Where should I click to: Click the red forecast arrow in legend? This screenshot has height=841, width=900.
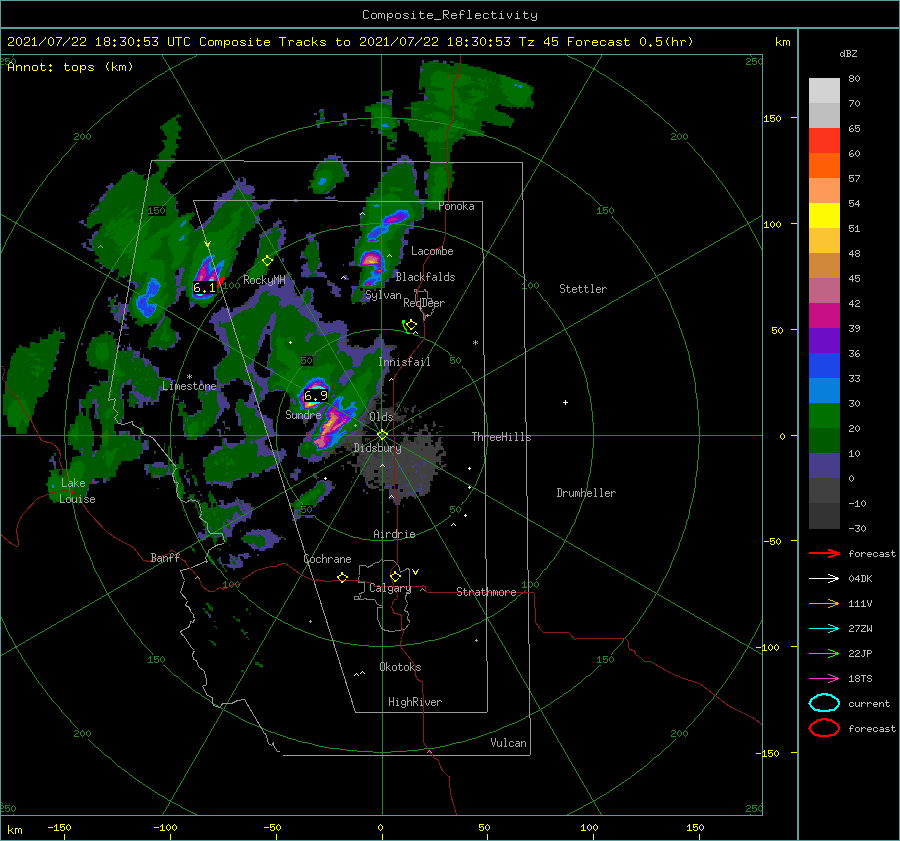[824, 553]
